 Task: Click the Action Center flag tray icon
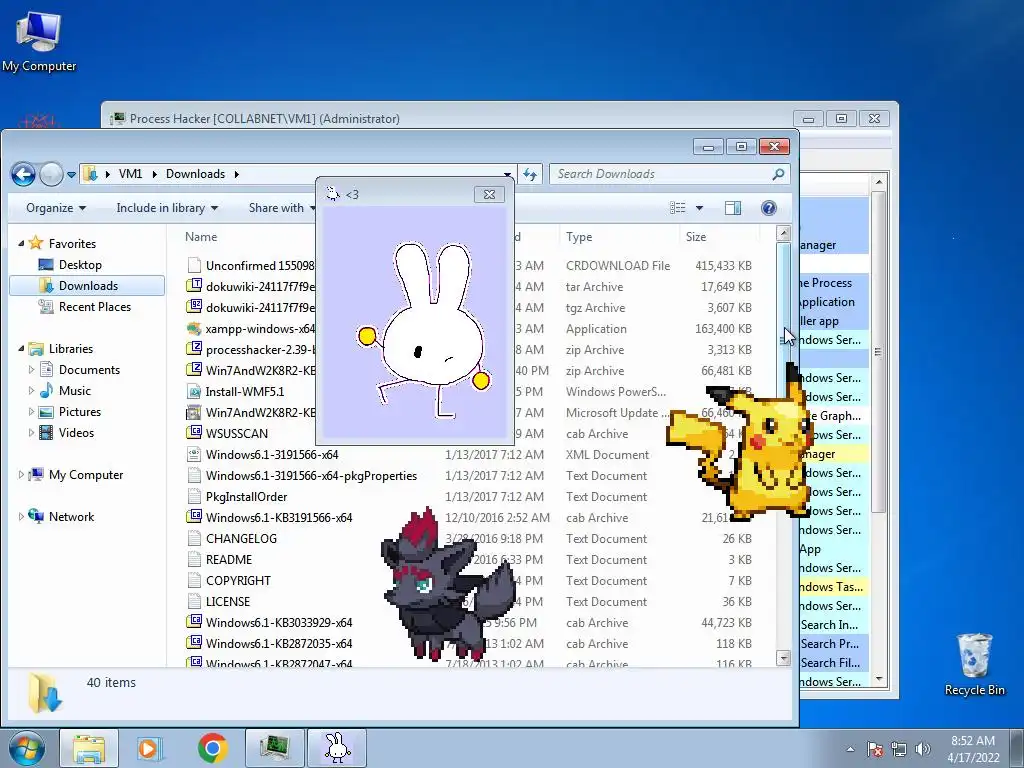(875, 749)
